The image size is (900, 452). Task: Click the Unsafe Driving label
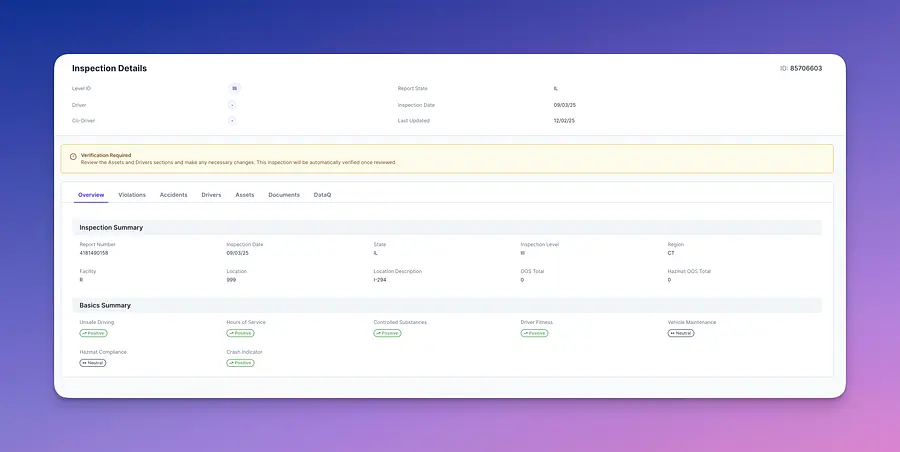coord(96,322)
